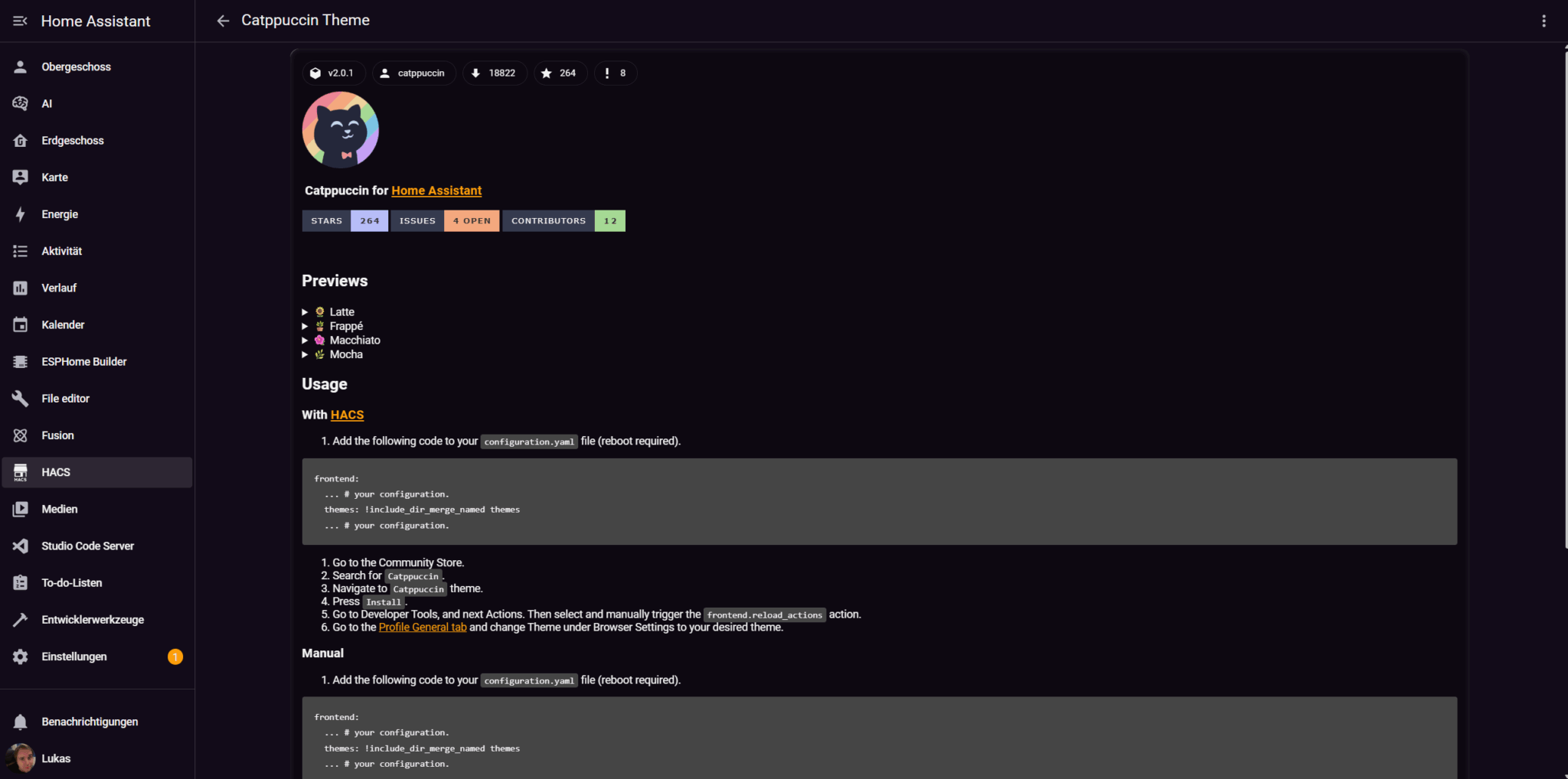
Task: Click the Catppuccin cat logo image
Action: coord(341,130)
